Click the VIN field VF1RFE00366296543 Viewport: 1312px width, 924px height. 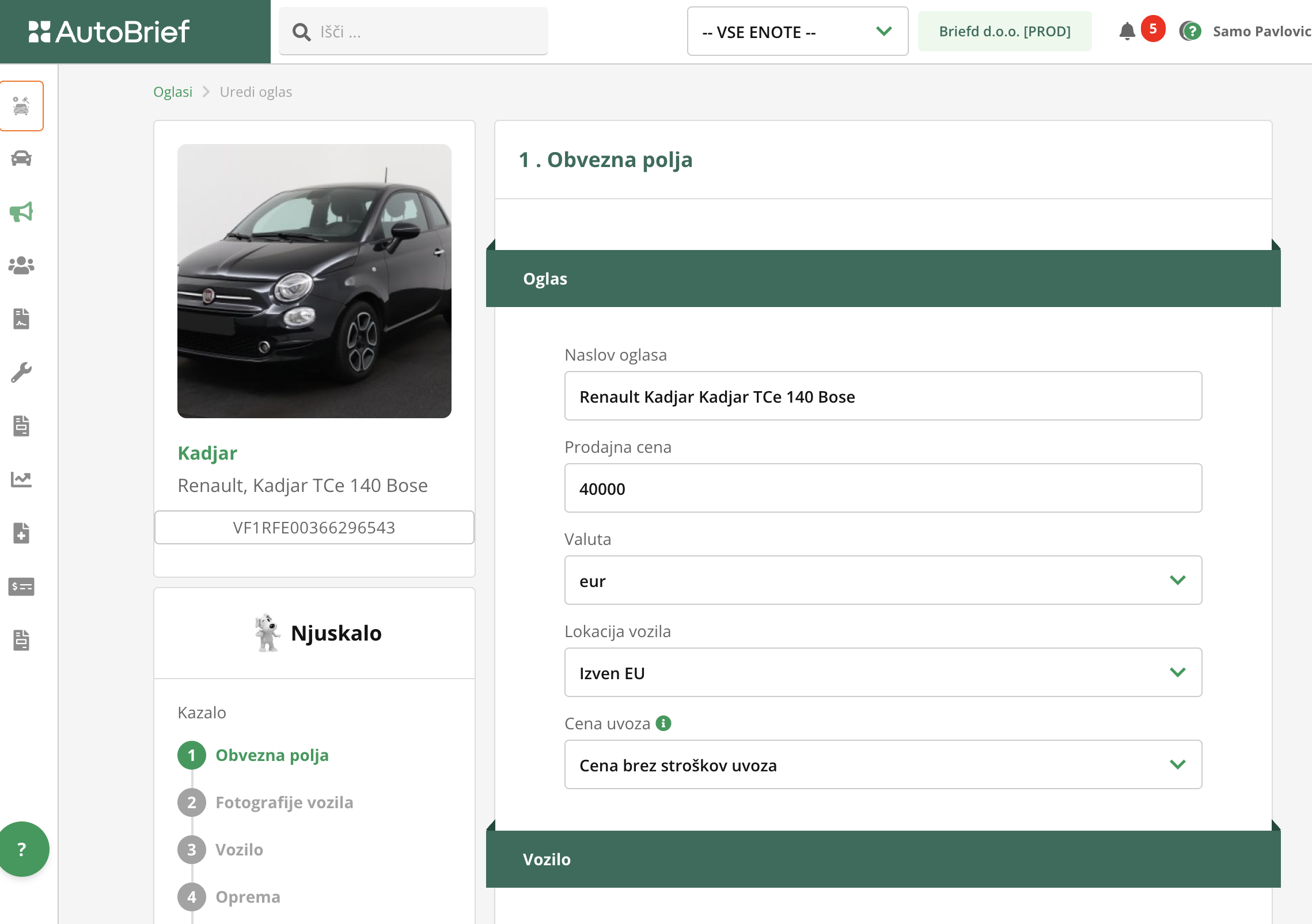click(x=314, y=527)
